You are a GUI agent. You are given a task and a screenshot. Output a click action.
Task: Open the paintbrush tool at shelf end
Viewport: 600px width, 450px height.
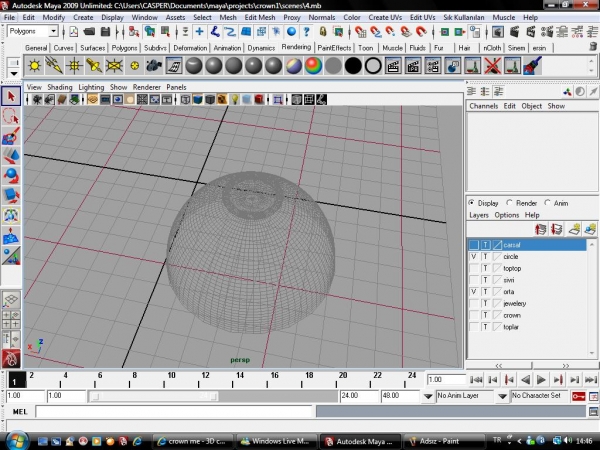[x=532, y=66]
